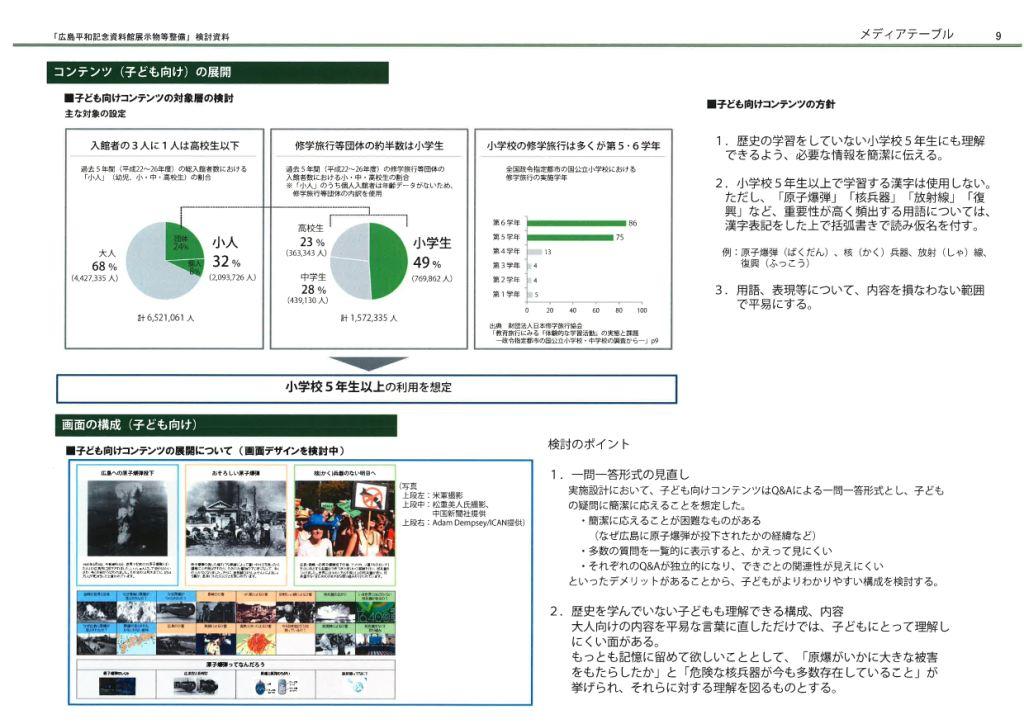Click policy item 3 about 用語、表現等
Screen dimensions: 1024x724
pos(850,298)
